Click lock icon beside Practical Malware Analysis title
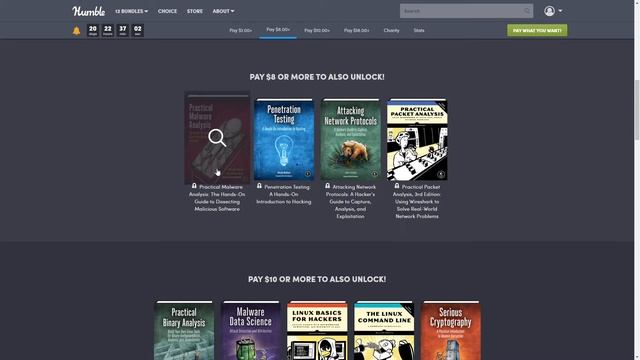The image size is (640, 360). point(194,186)
